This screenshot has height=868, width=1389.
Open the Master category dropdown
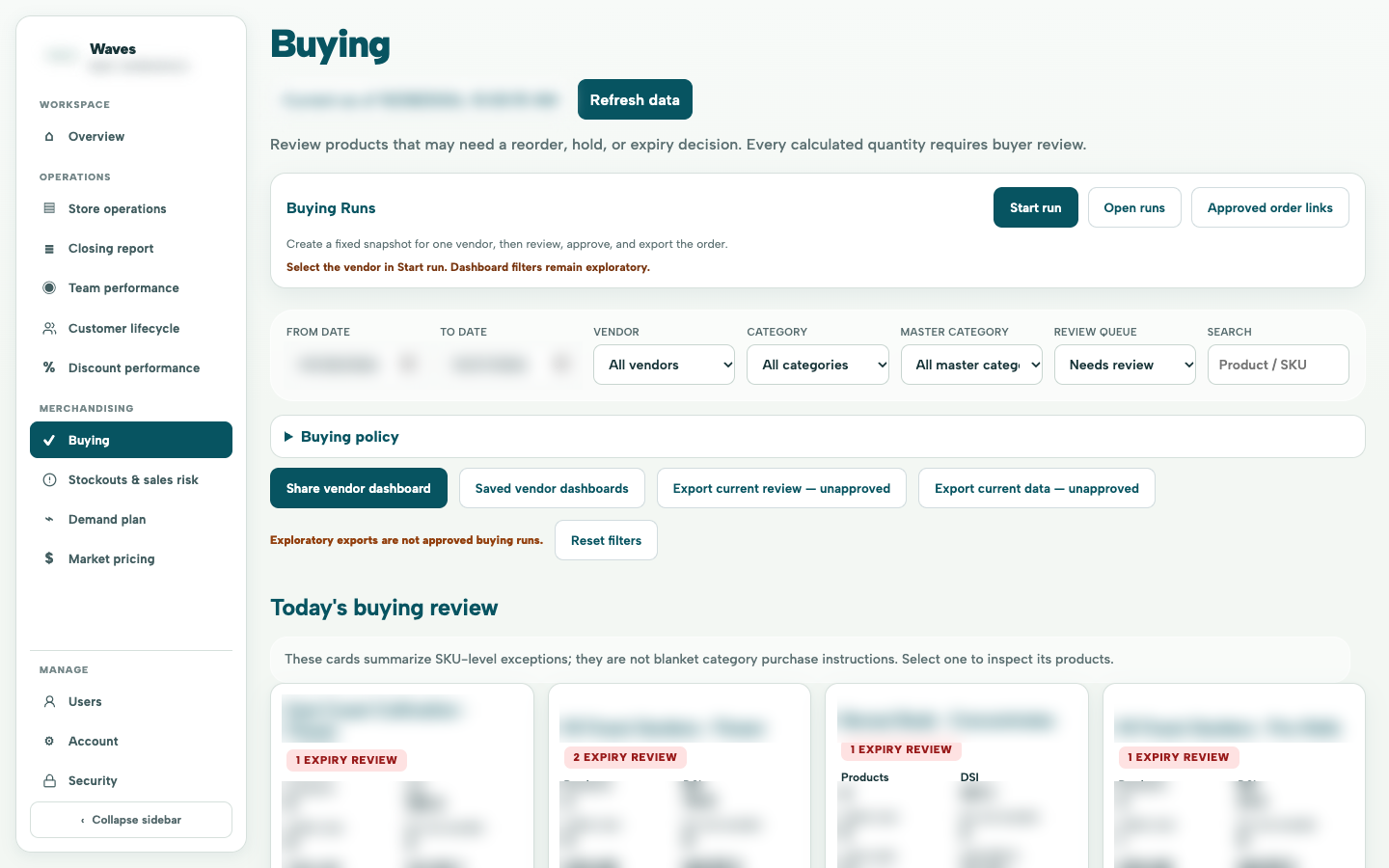[971, 365]
